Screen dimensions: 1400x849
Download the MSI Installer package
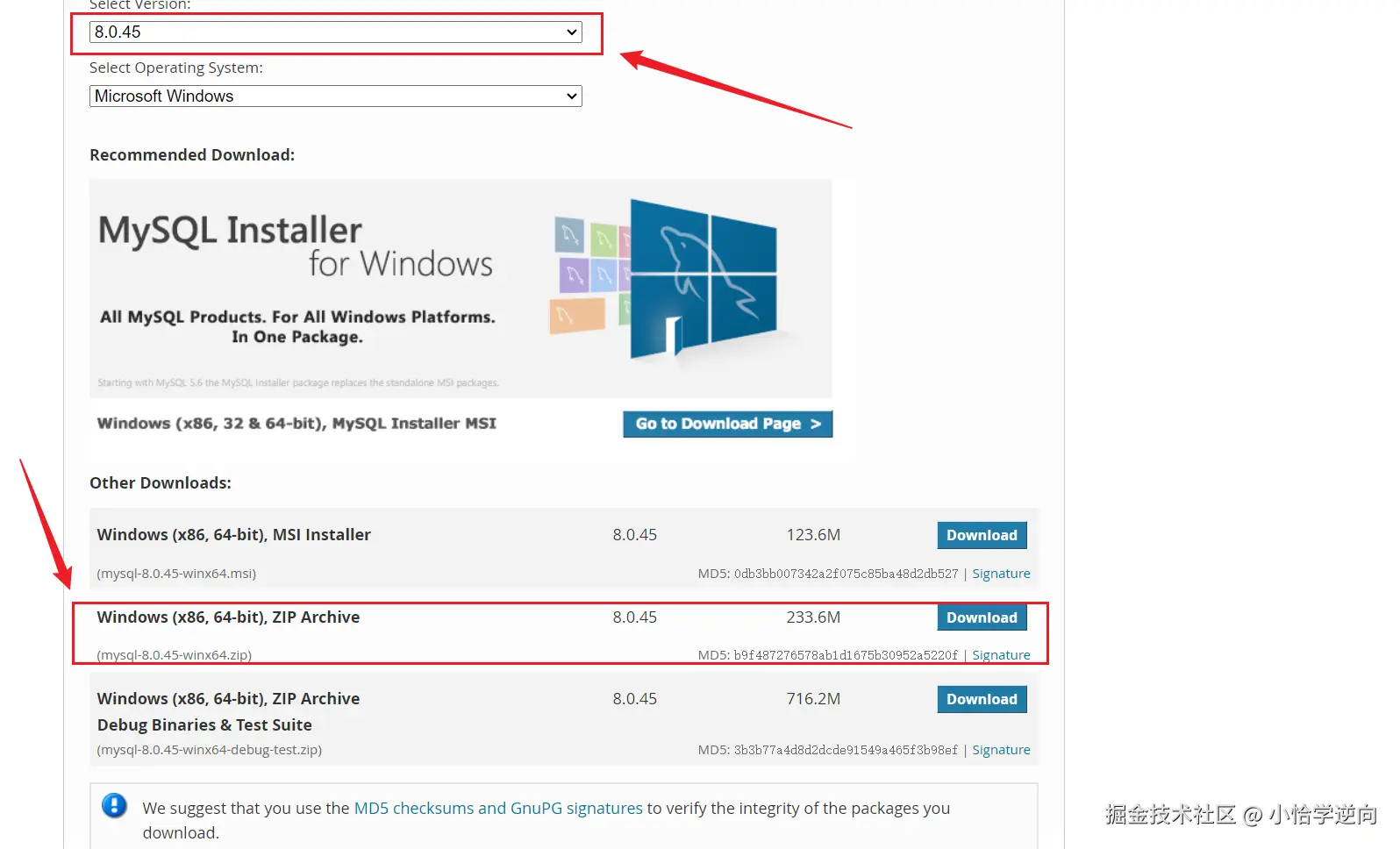click(x=982, y=535)
